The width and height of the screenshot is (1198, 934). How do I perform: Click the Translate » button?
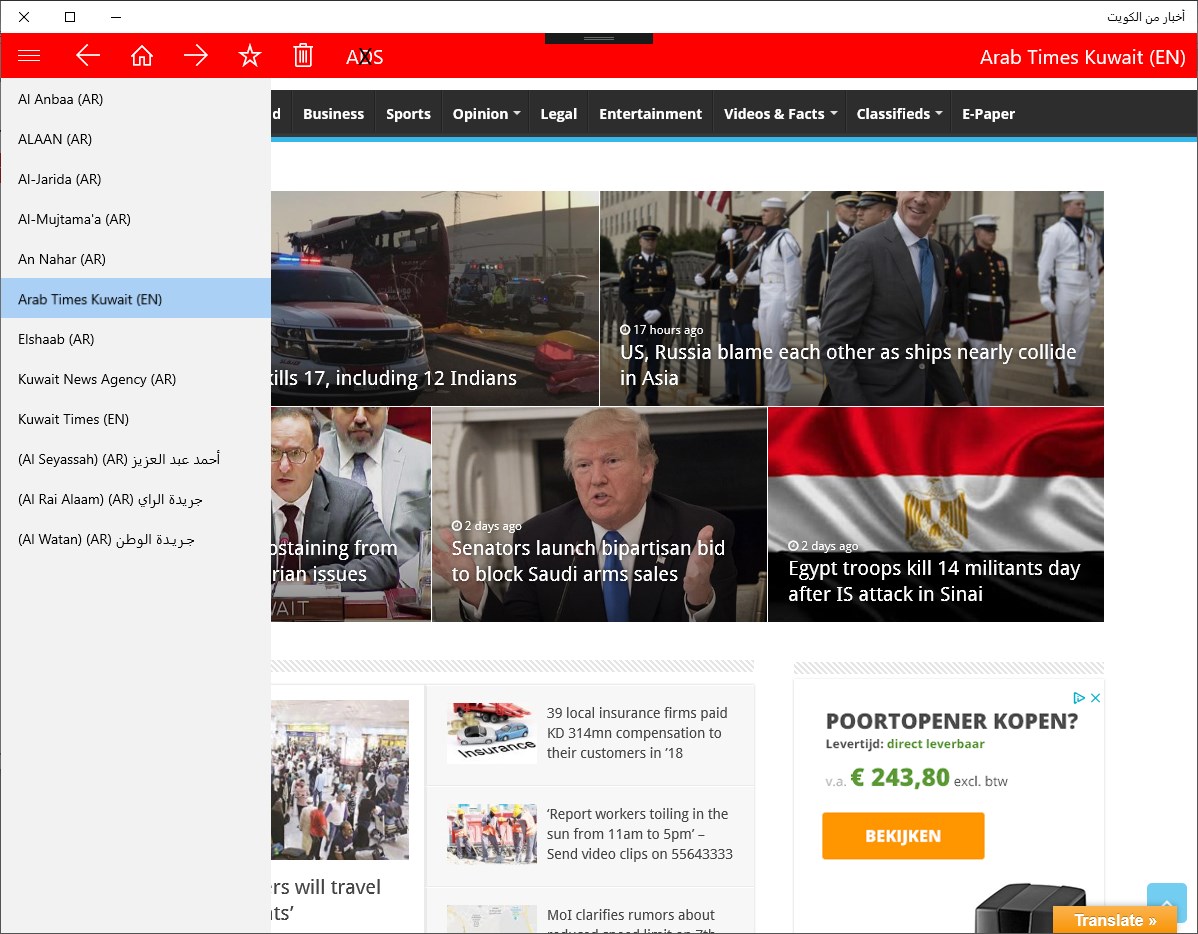pos(1115,920)
